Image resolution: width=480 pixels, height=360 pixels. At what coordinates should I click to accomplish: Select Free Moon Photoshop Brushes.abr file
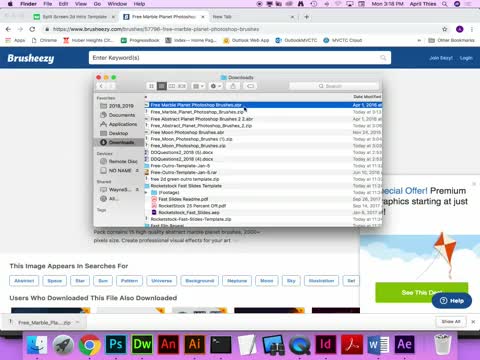[187, 132]
